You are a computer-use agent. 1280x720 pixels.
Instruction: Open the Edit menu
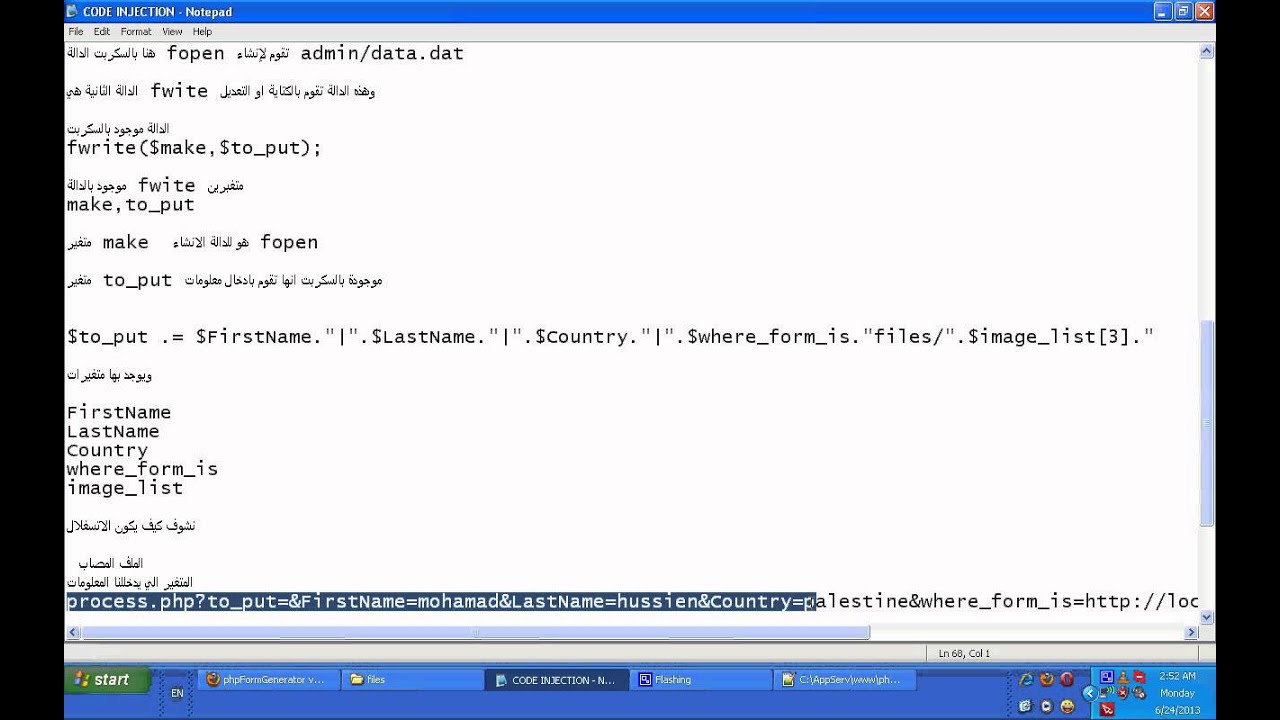point(102,32)
